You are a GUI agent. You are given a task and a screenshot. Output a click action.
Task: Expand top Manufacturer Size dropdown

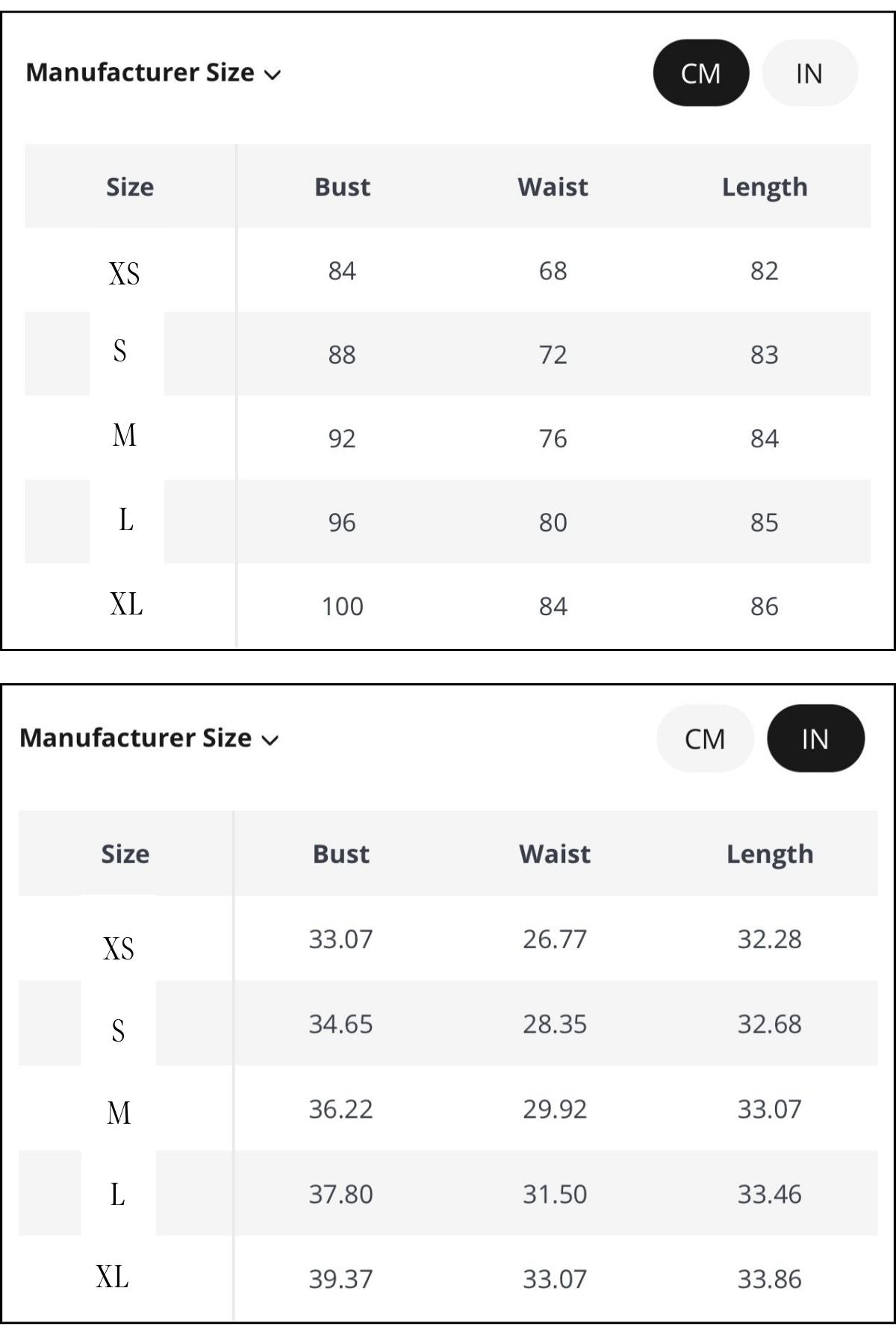(x=140, y=72)
